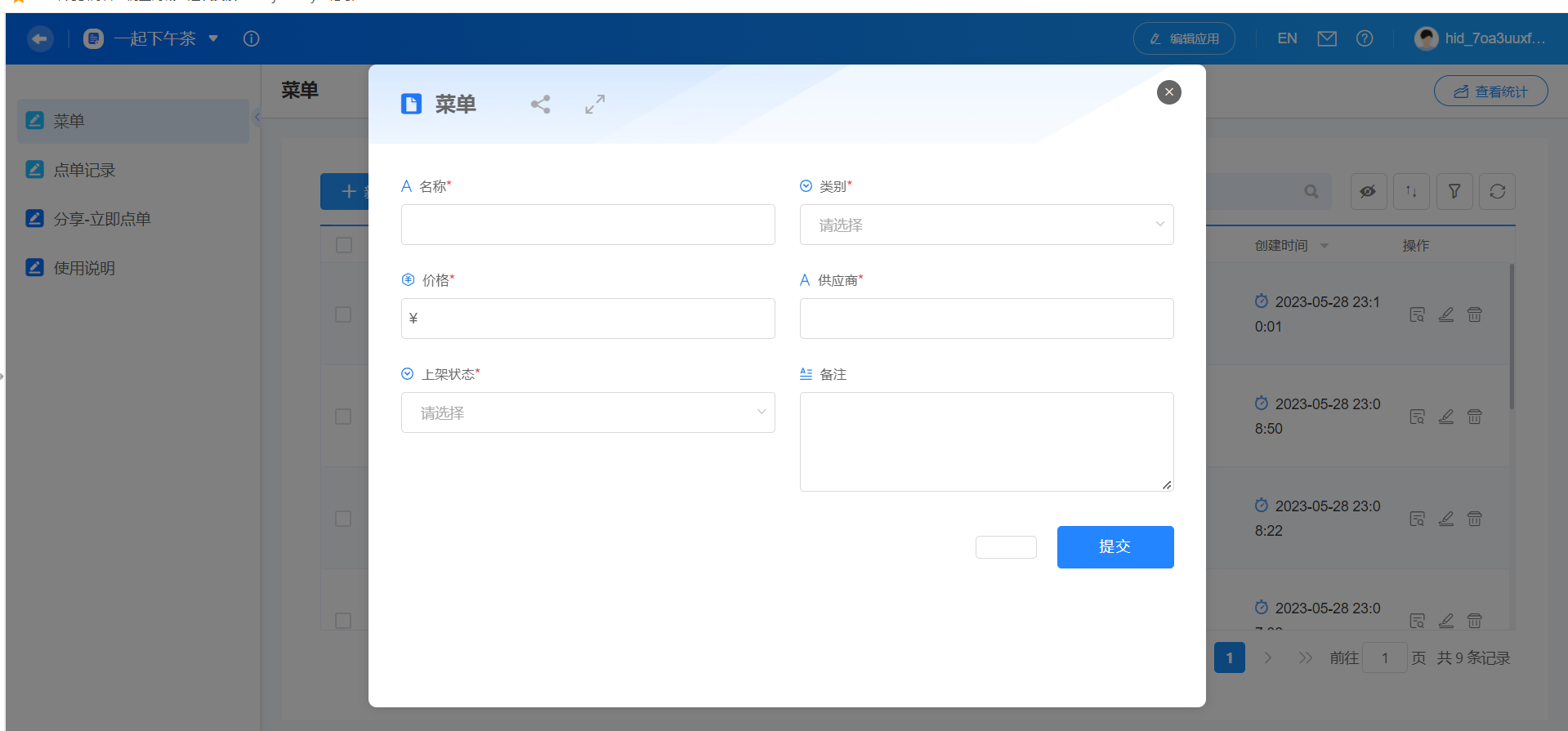1568x731 pixels.
Task: Click into the 备注 text area
Action: click(986, 442)
